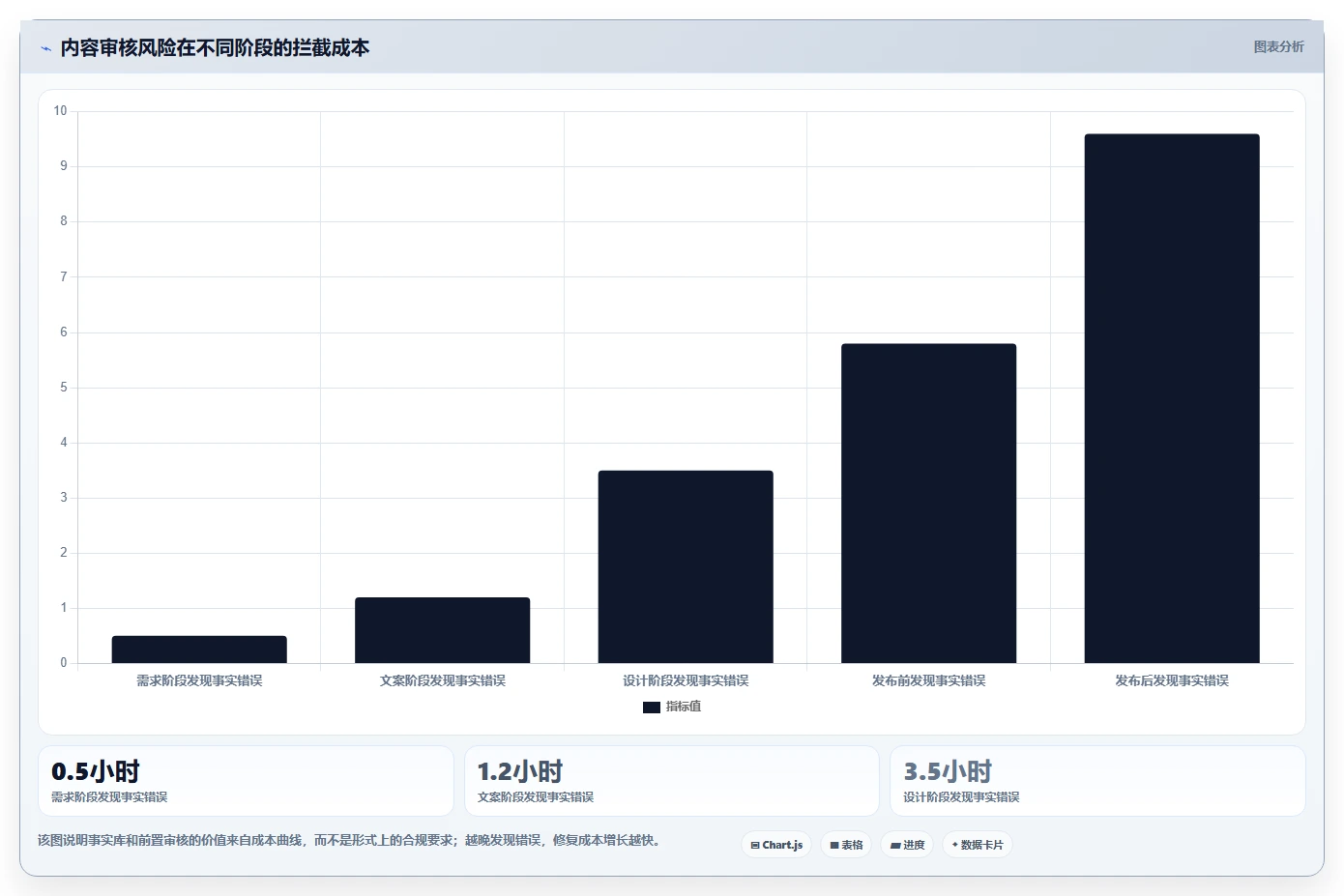Click the 图表分析 label in the header
Viewport: 1344px width, 896px height.
tap(1278, 46)
